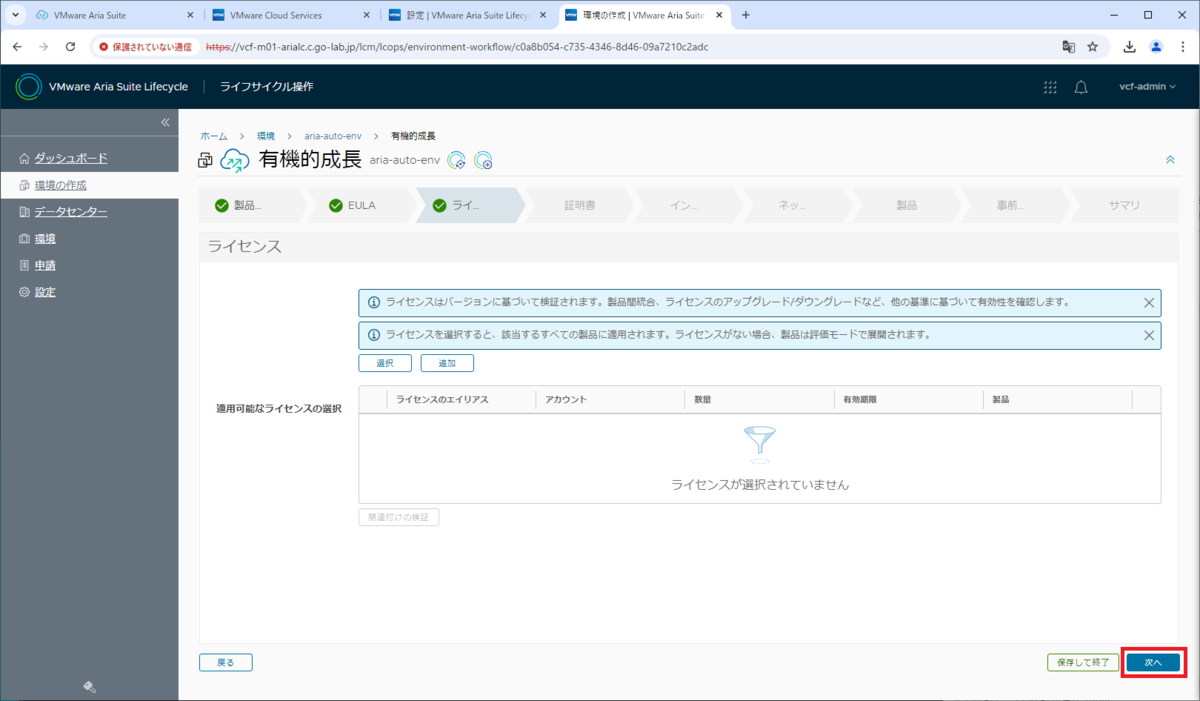The width and height of the screenshot is (1200, 701).
Task: Open the browser three-dot menu
Action: click(x=1182, y=47)
